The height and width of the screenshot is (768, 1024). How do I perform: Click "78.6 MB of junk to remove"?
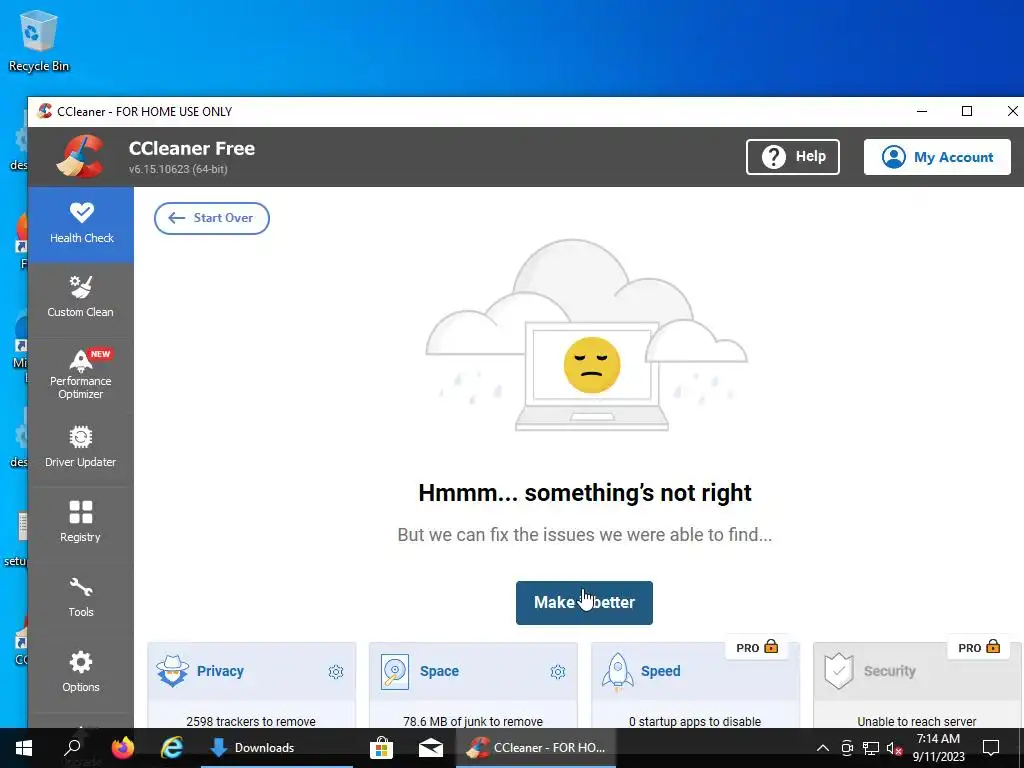point(473,722)
